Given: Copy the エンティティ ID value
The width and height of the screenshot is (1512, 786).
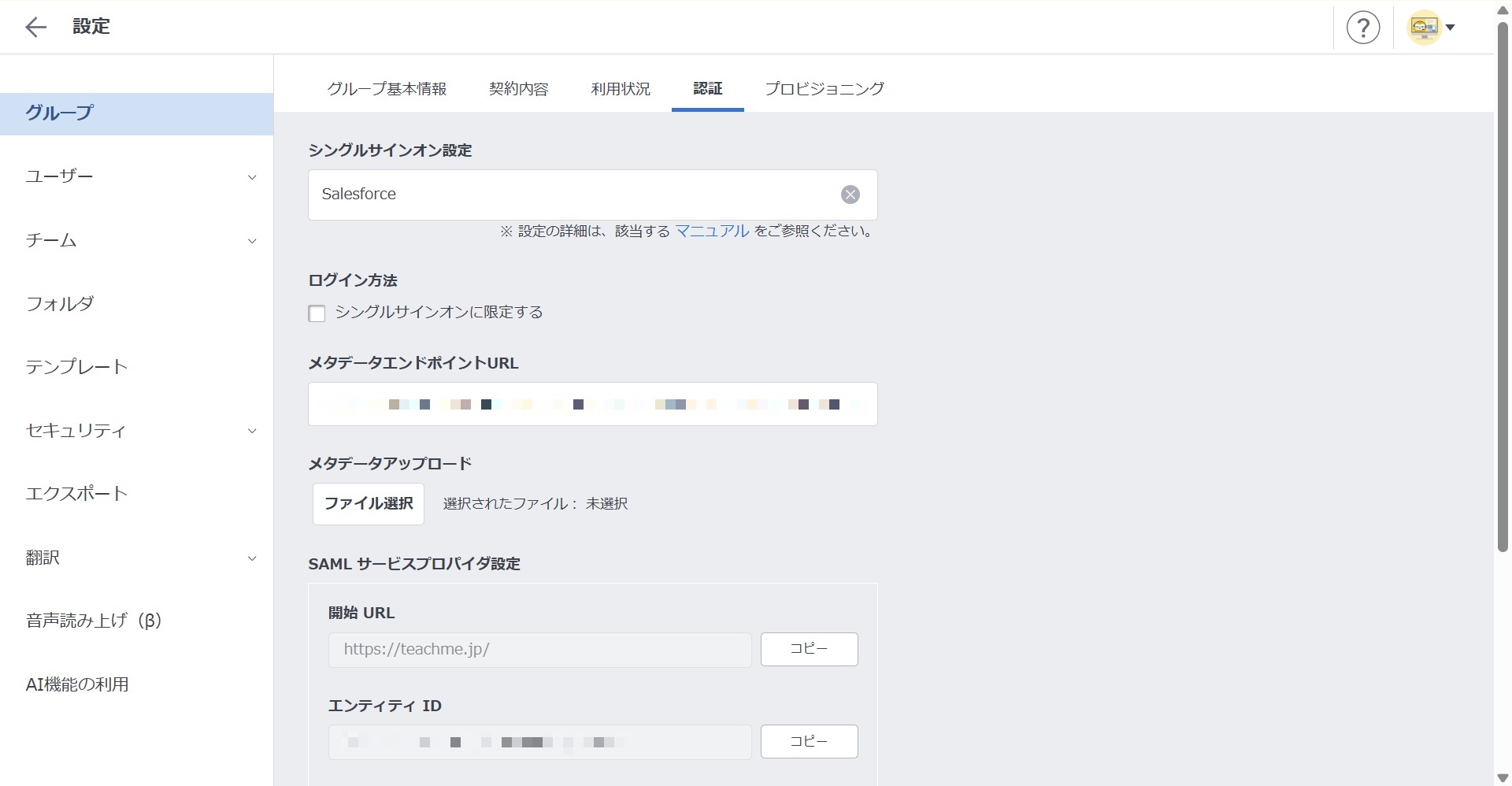Looking at the screenshot, I should (809, 741).
